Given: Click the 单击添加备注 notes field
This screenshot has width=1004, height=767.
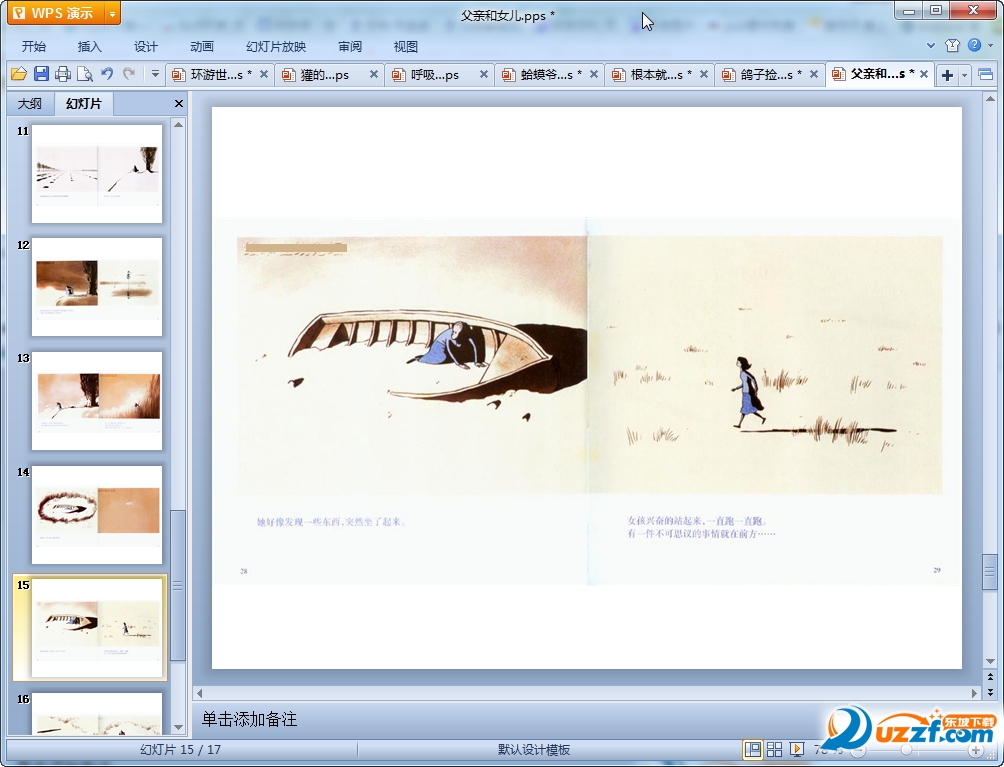Looking at the screenshot, I should click(x=586, y=720).
